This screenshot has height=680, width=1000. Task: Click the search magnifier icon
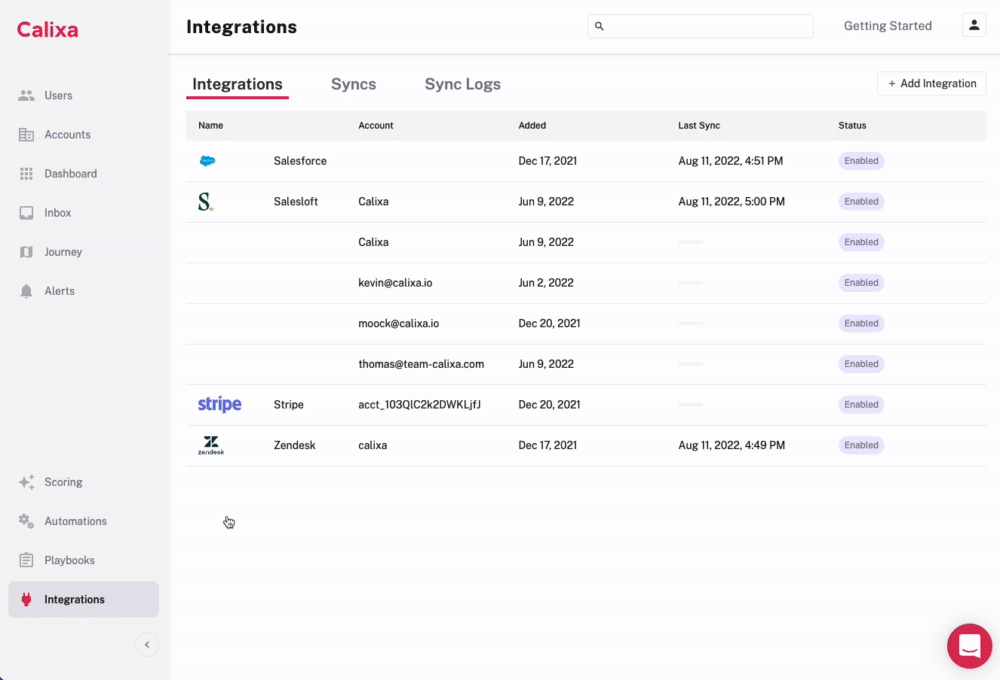[599, 26]
